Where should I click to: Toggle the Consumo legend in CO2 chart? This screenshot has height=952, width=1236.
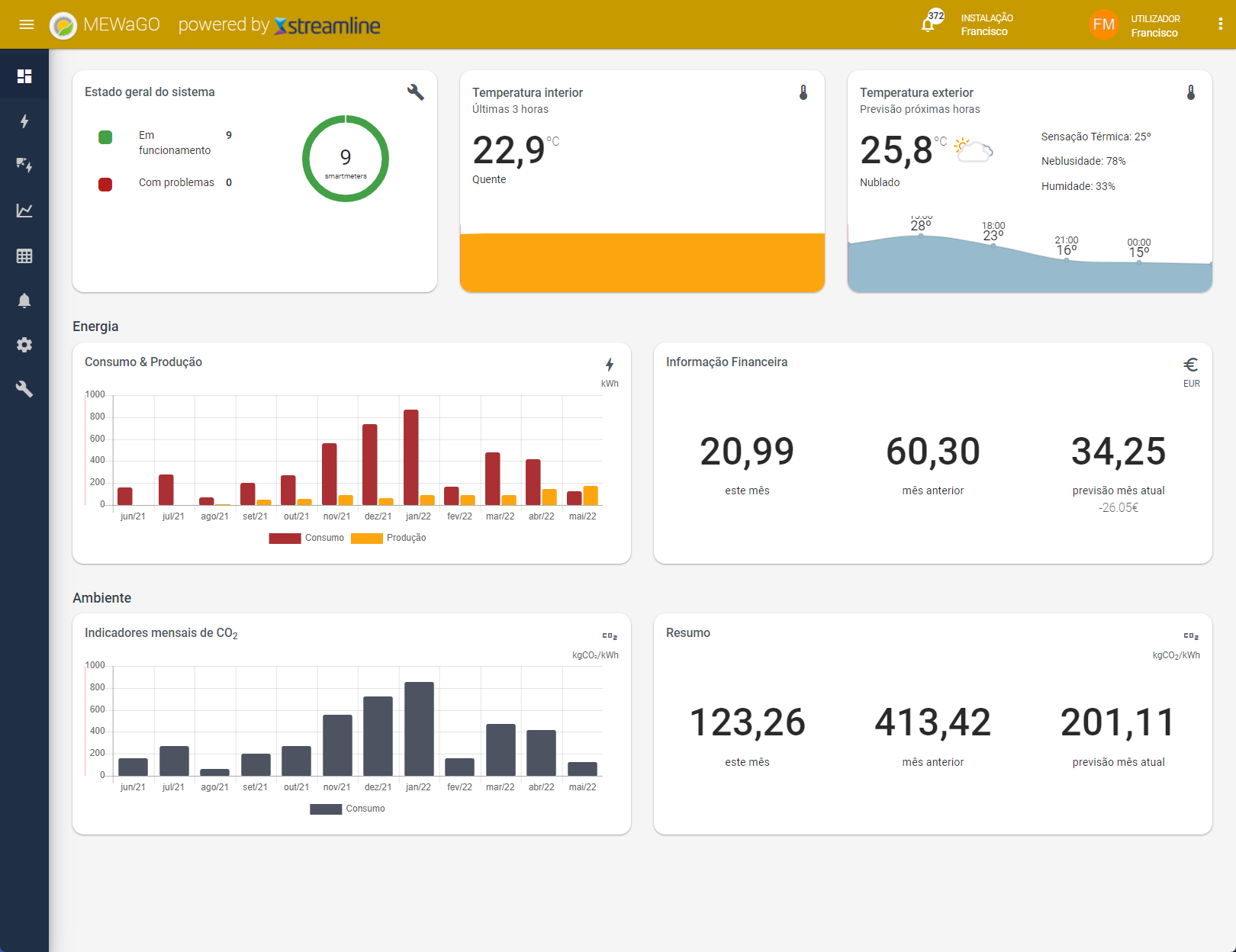347,809
